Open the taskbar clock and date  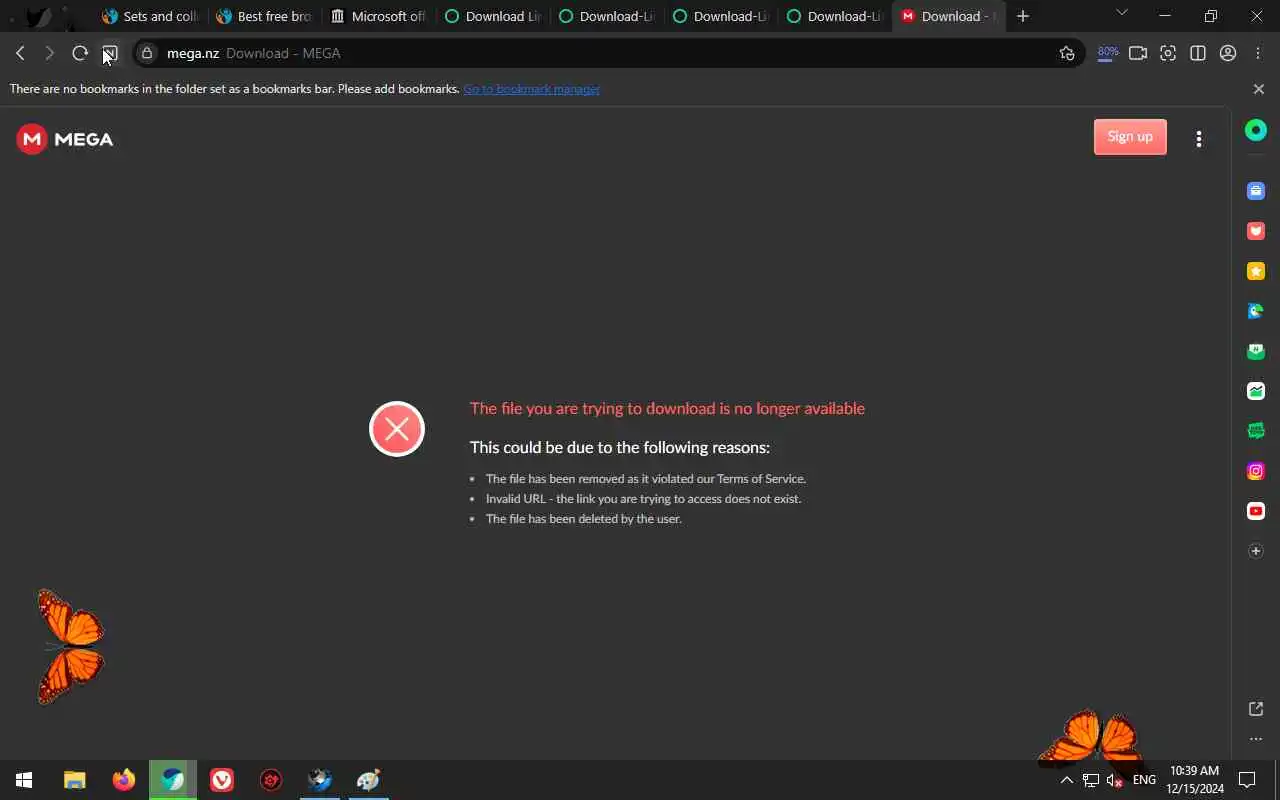[1194, 780]
